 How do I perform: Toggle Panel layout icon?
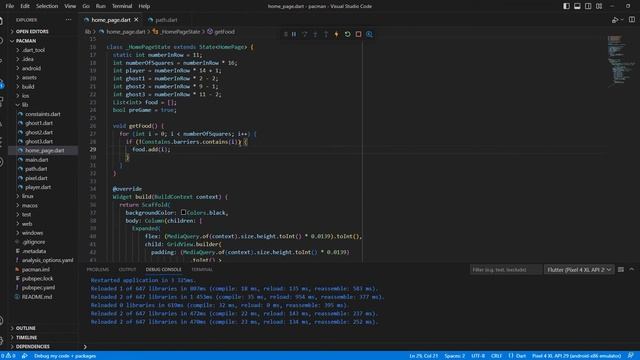click(x=577, y=6)
